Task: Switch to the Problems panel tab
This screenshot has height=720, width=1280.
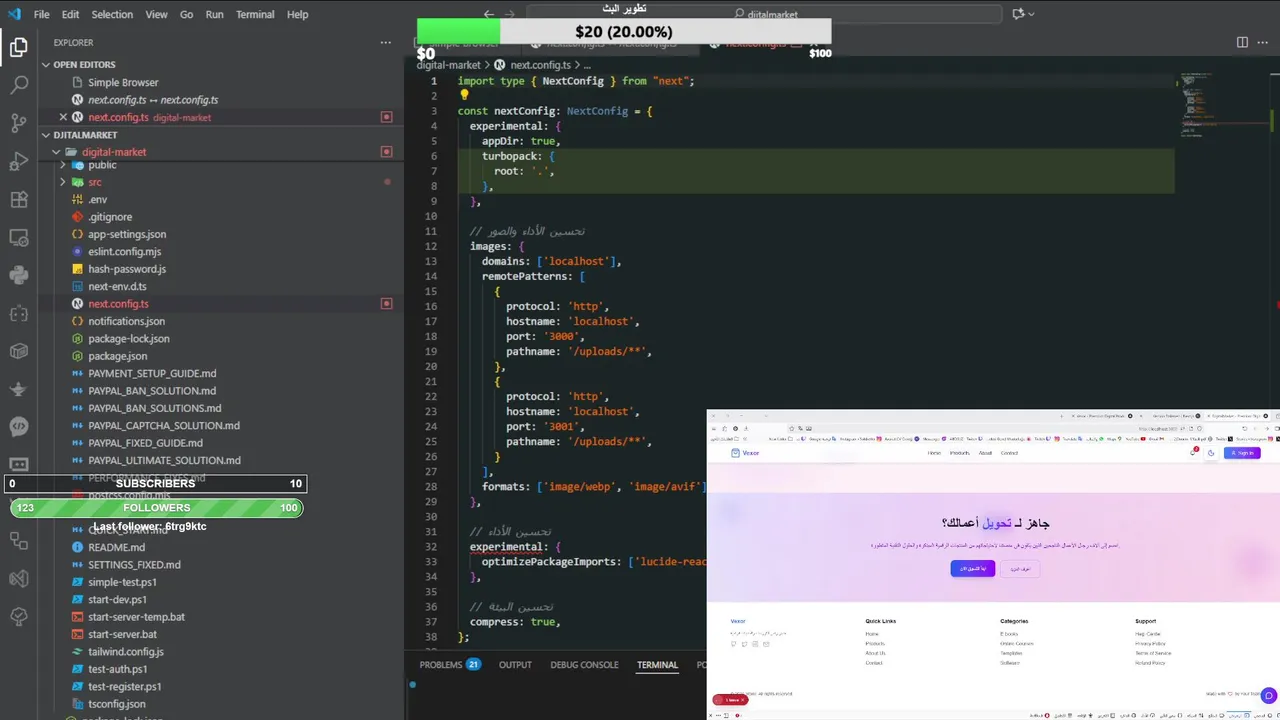Action: click(x=450, y=665)
